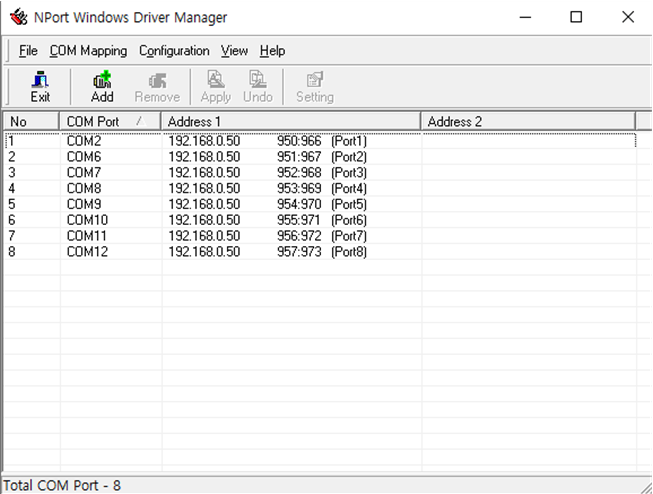Click the 953:969 port value
The image size is (653, 494).
pos(299,188)
